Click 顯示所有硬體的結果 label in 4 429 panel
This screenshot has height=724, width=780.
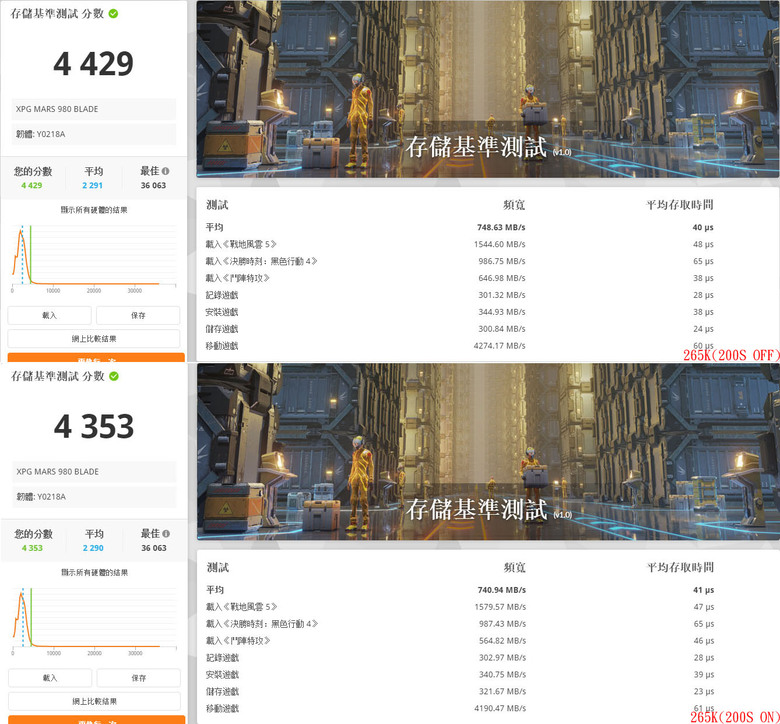tap(94, 210)
